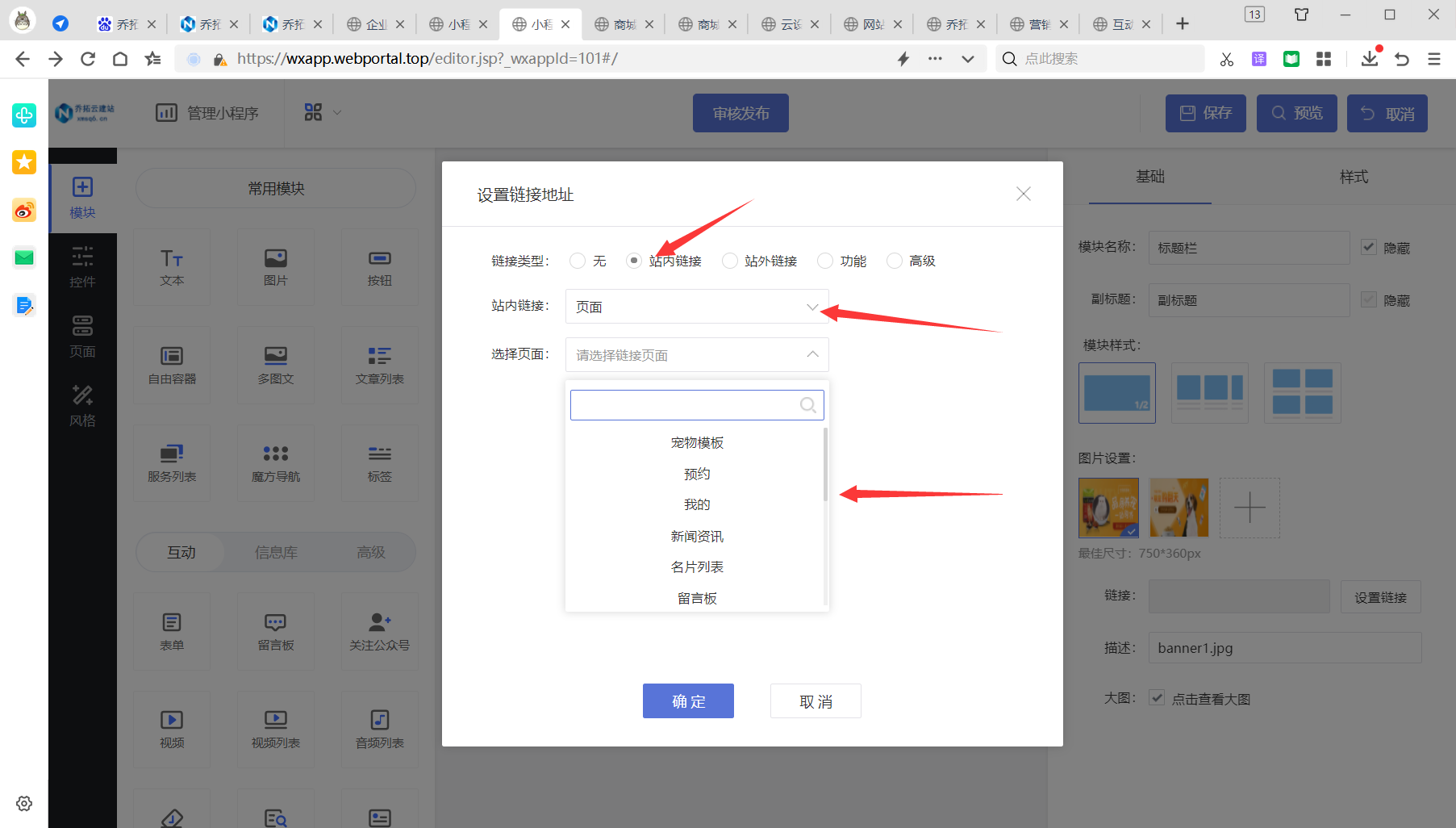Add the 视频 module
Image resolution: width=1456 pixels, height=828 pixels.
click(172, 729)
